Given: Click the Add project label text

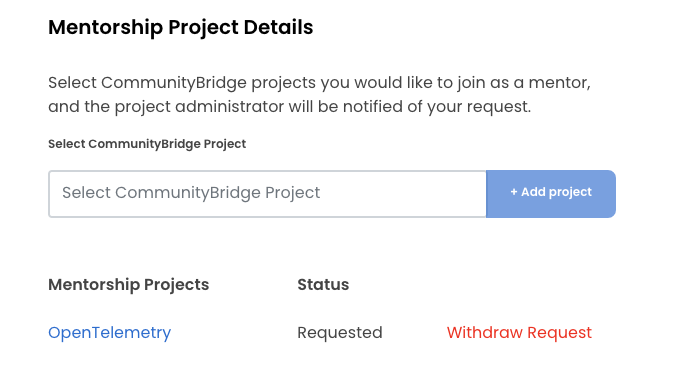Looking at the screenshot, I should click(556, 192).
